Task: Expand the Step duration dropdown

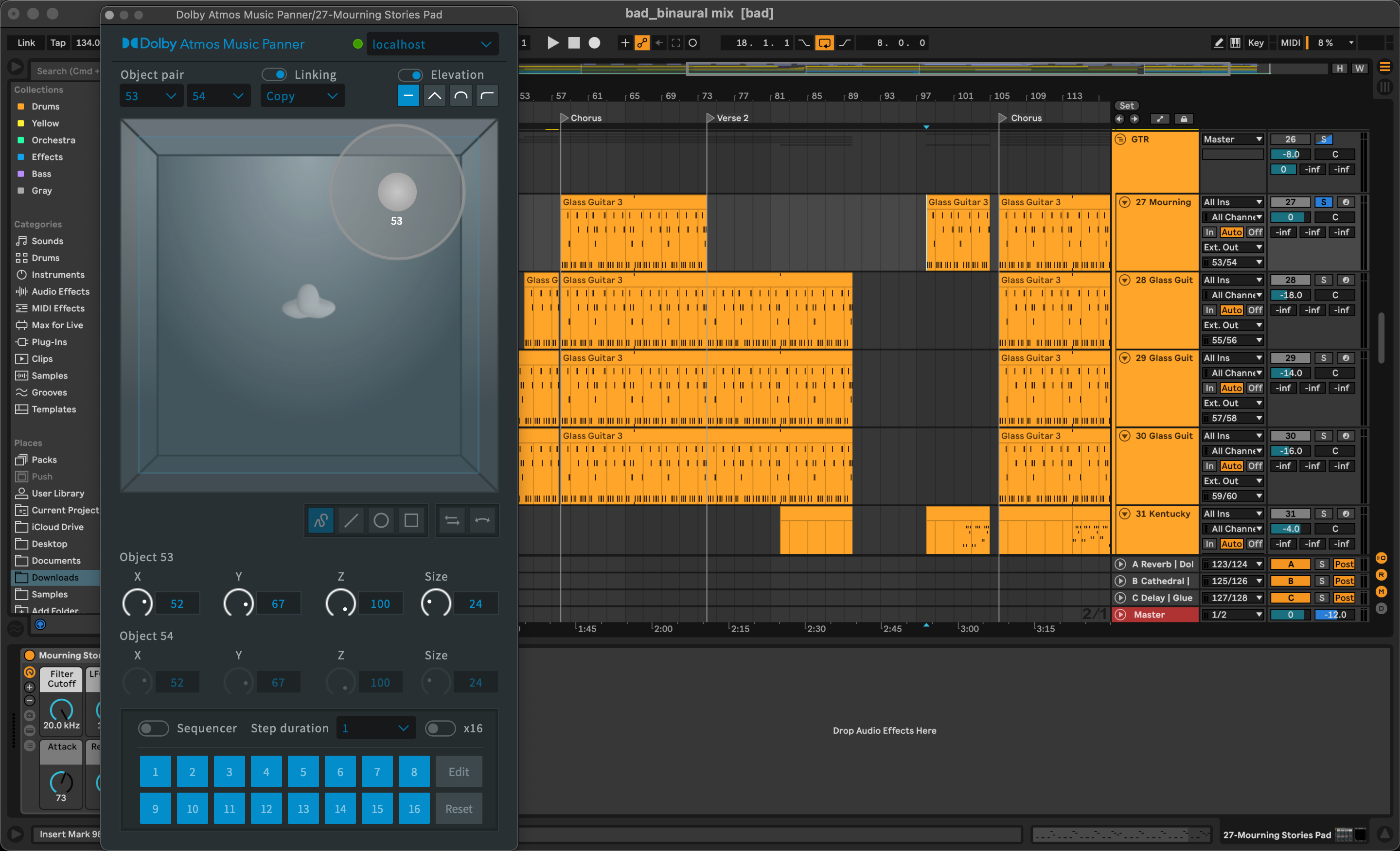Action: [x=375, y=728]
